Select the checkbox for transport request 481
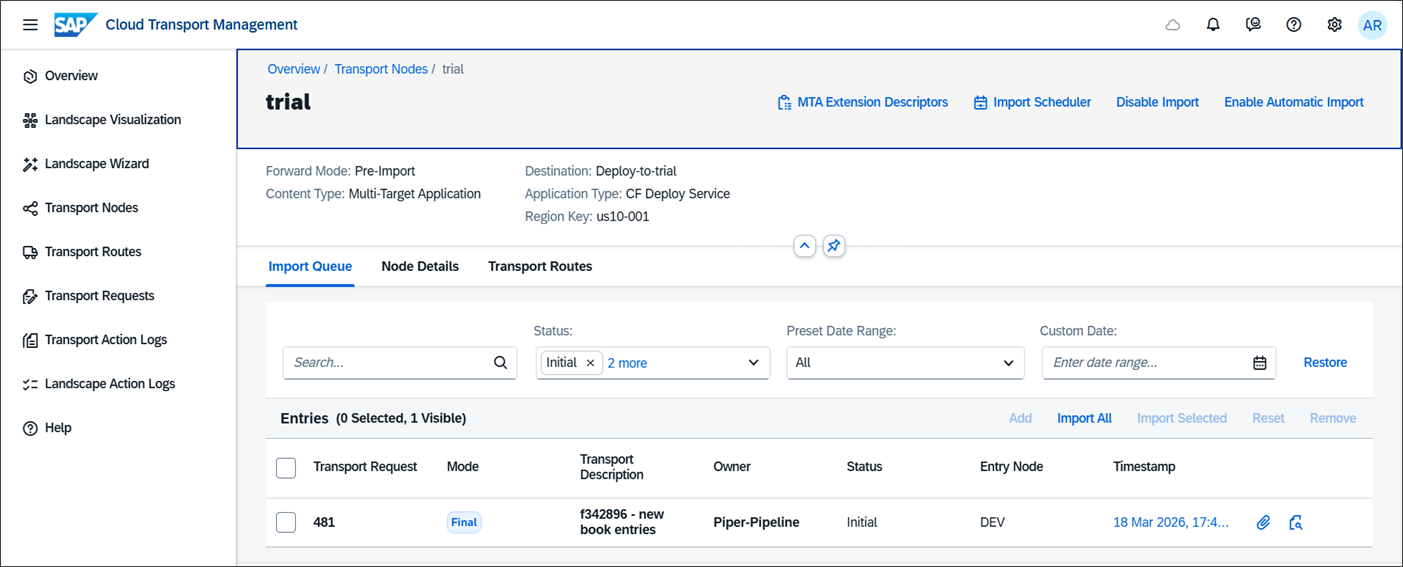 (x=286, y=522)
